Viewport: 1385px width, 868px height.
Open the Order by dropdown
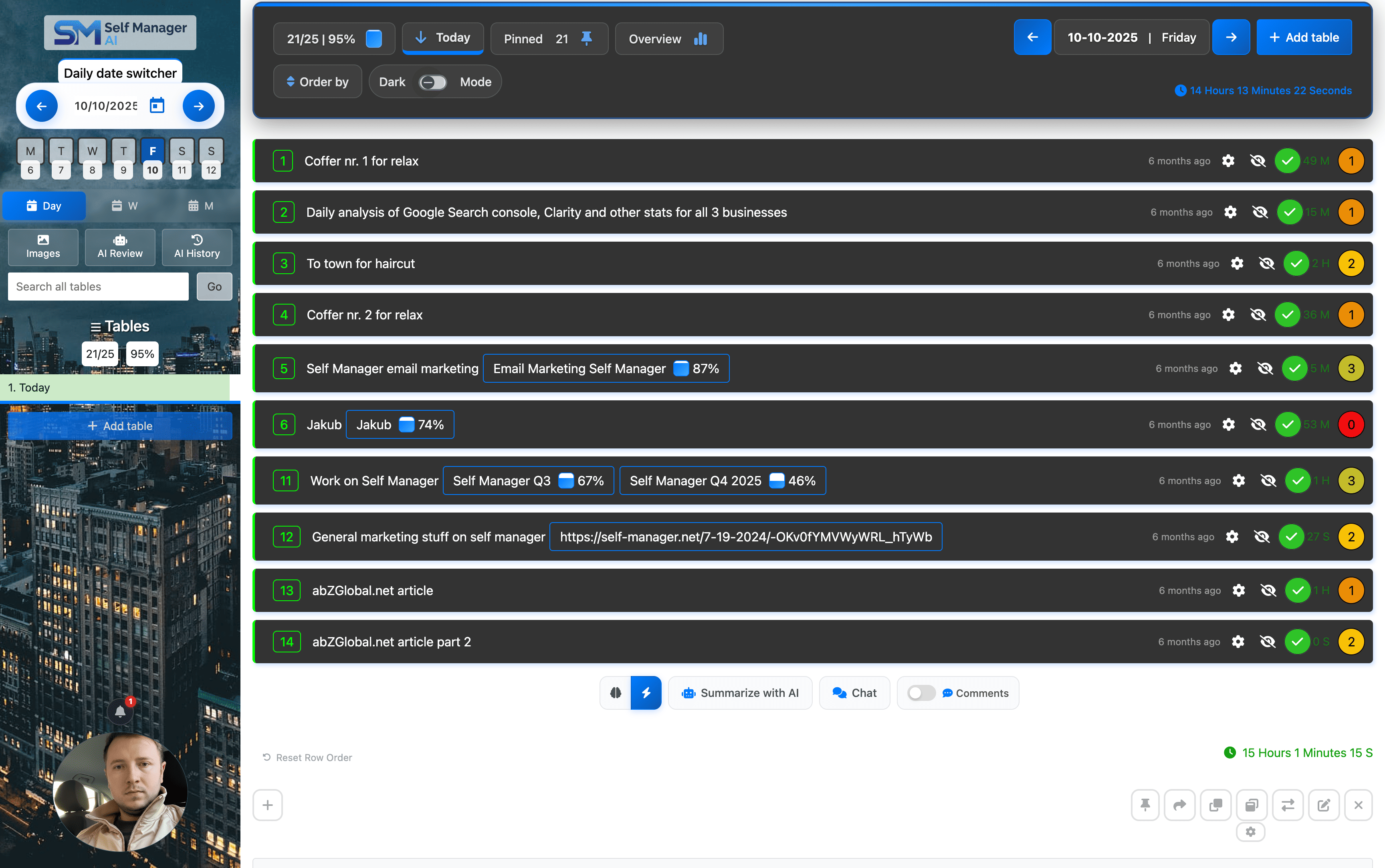tap(317, 81)
